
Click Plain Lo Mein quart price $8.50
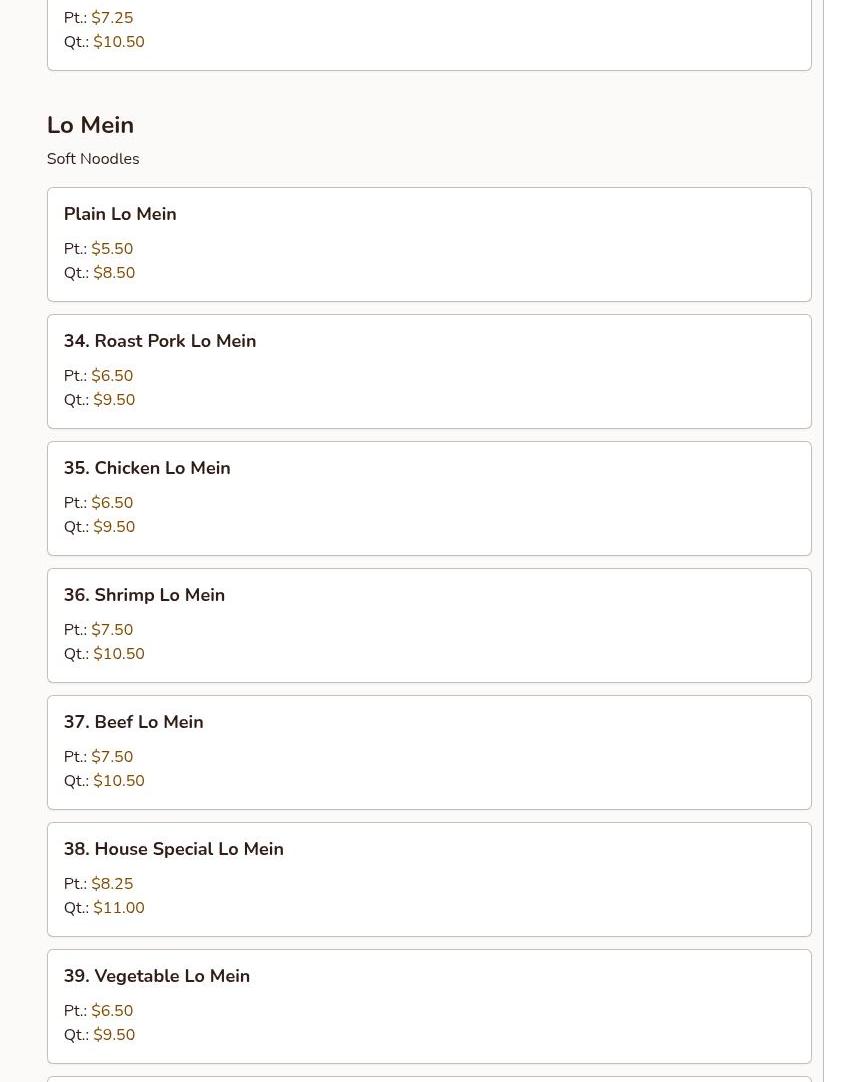(114, 273)
